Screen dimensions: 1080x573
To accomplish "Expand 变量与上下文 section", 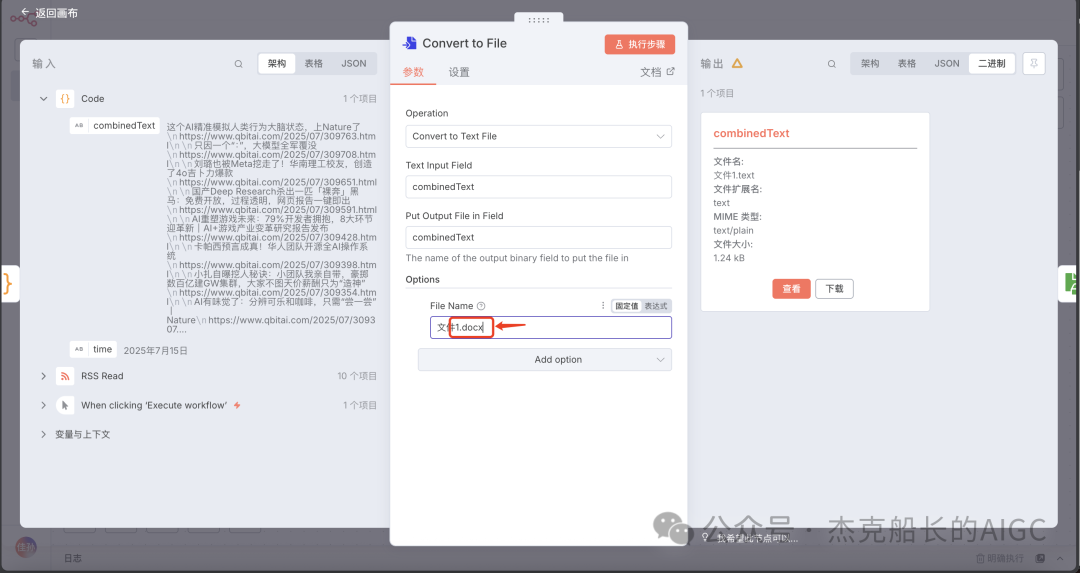I will [43, 435].
